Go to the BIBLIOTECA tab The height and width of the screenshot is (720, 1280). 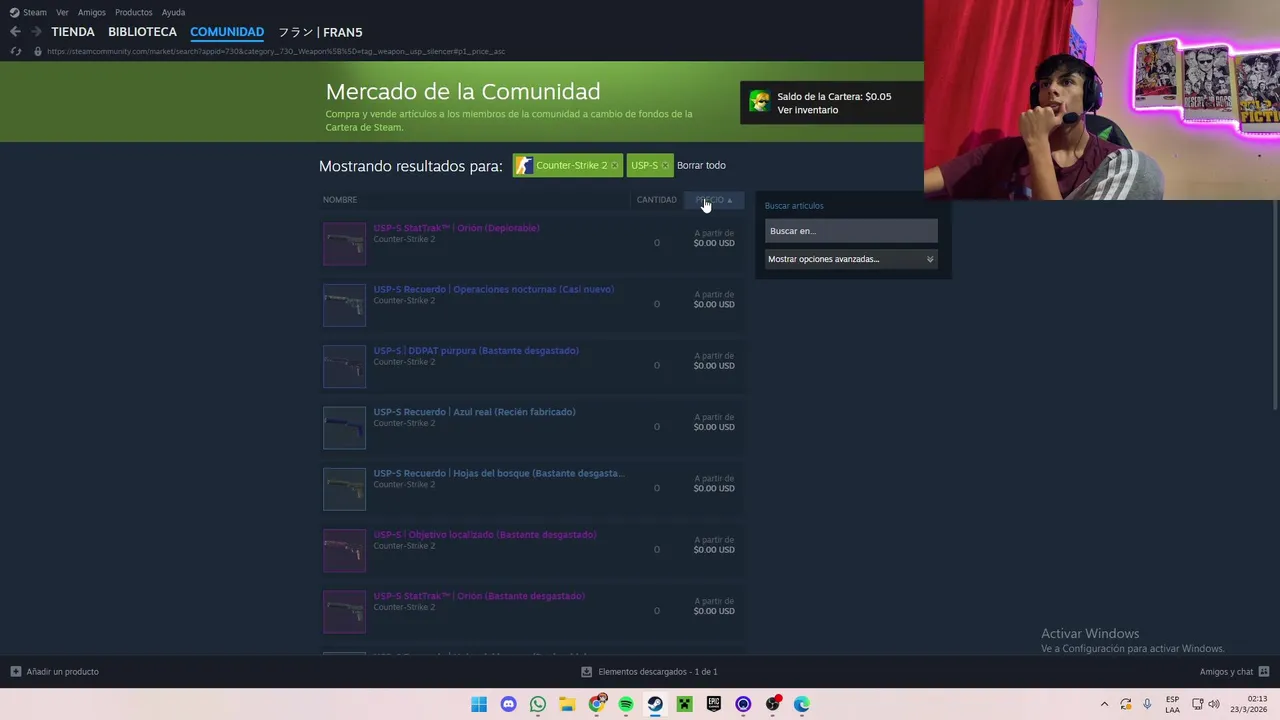(142, 32)
